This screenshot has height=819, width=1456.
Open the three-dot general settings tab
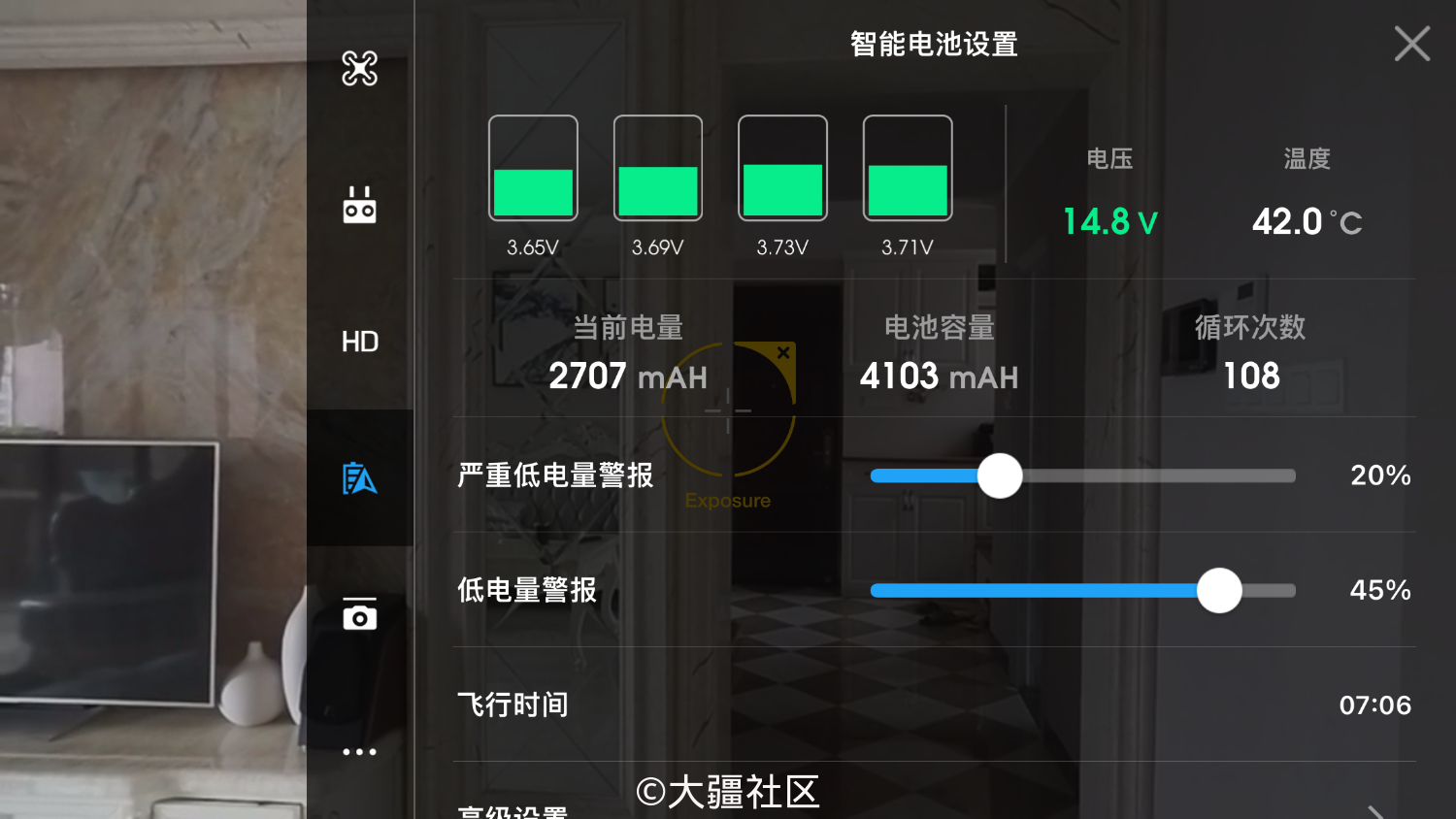coord(359,751)
